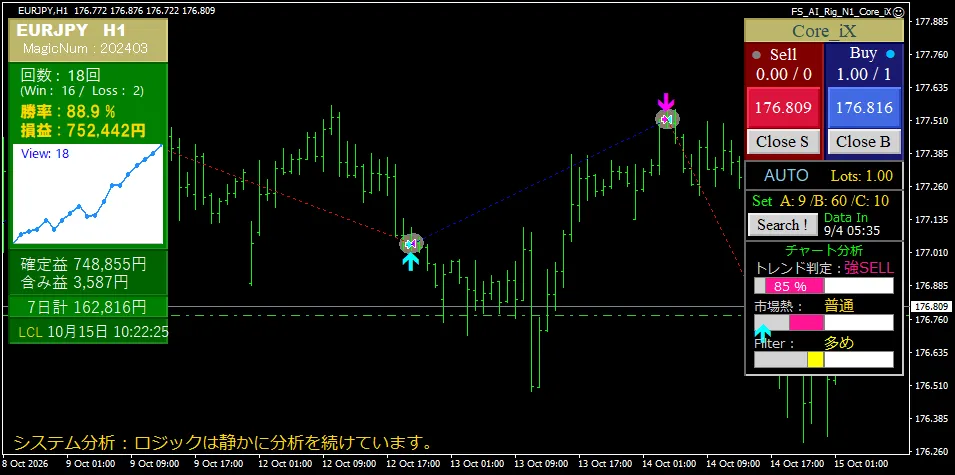This screenshot has width=955, height=475.
Task: Click the 強SELL trend judgment label
Action: click(x=869, y=268)
